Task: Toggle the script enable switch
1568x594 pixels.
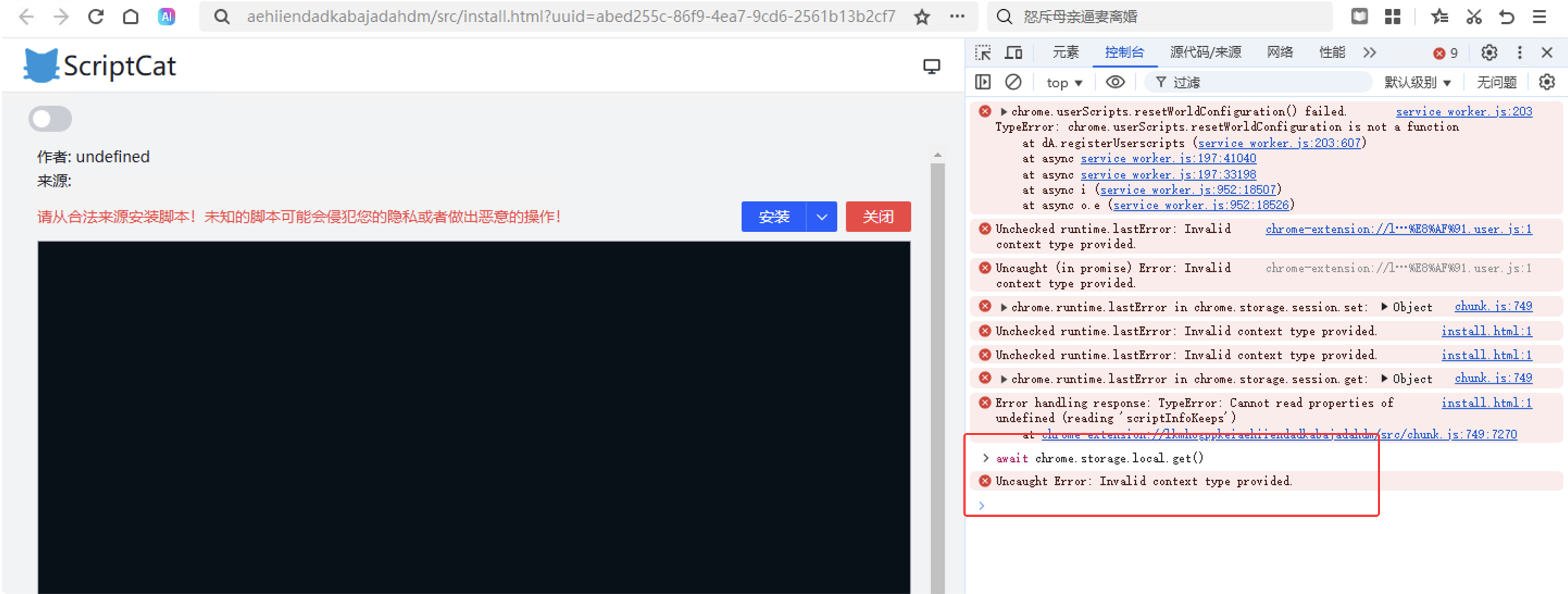Action: tap(50, 119)
